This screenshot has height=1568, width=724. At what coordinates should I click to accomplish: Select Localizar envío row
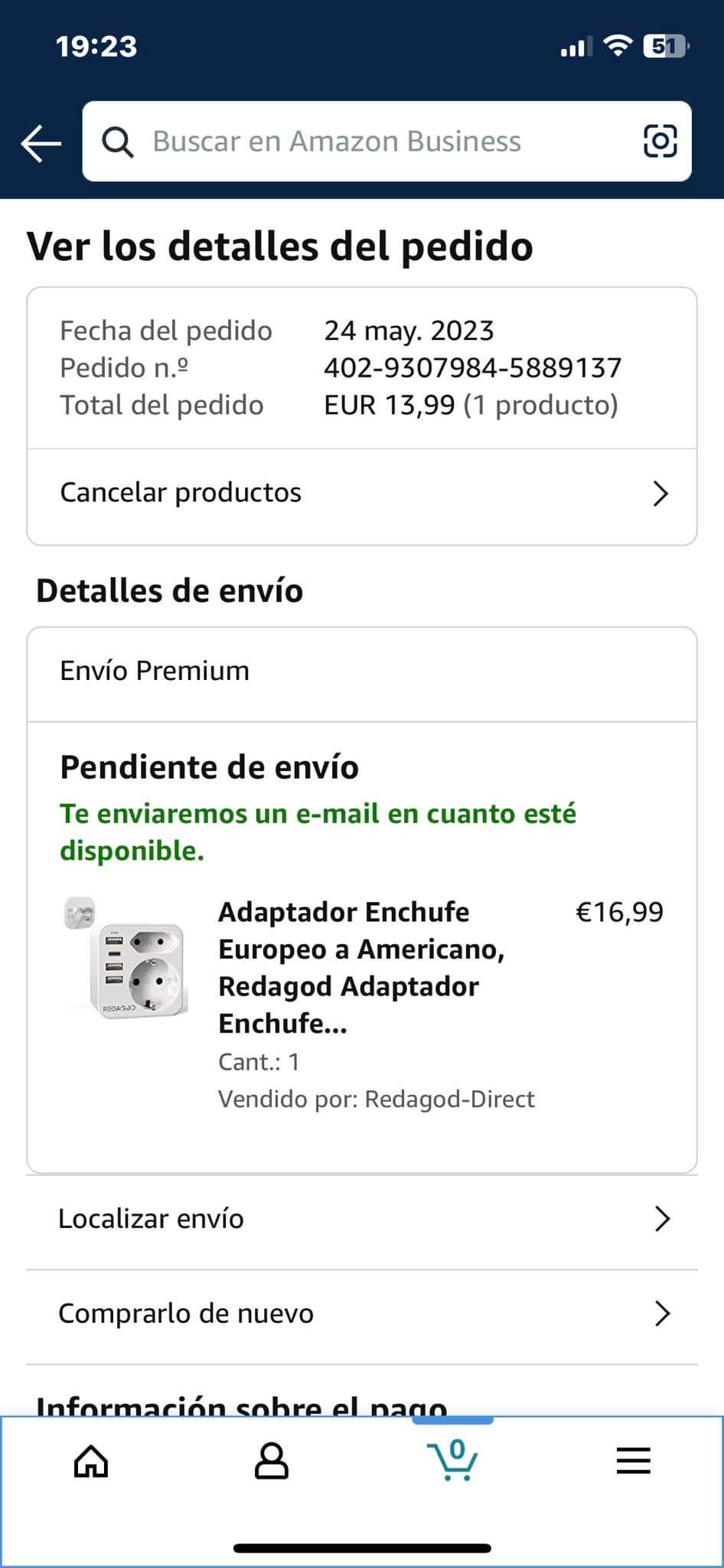(152, 1219)
